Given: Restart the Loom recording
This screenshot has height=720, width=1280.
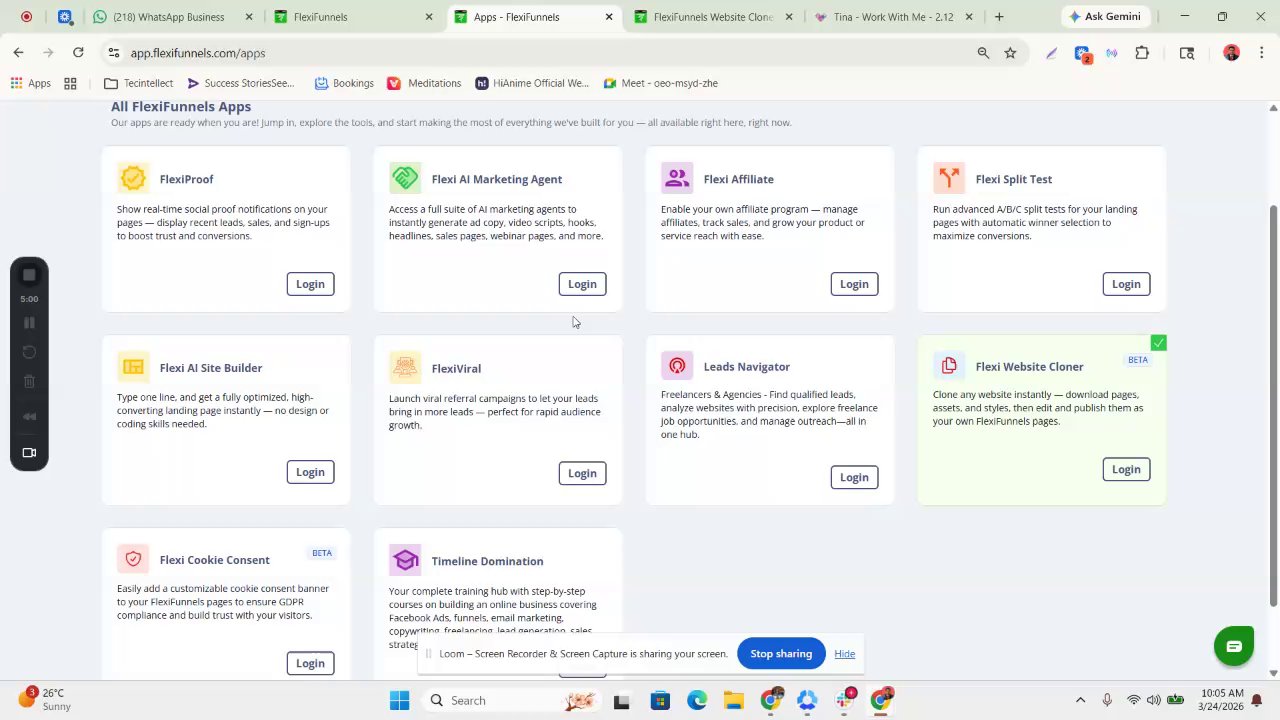Looking at the screenshot, I should point(29,352).
